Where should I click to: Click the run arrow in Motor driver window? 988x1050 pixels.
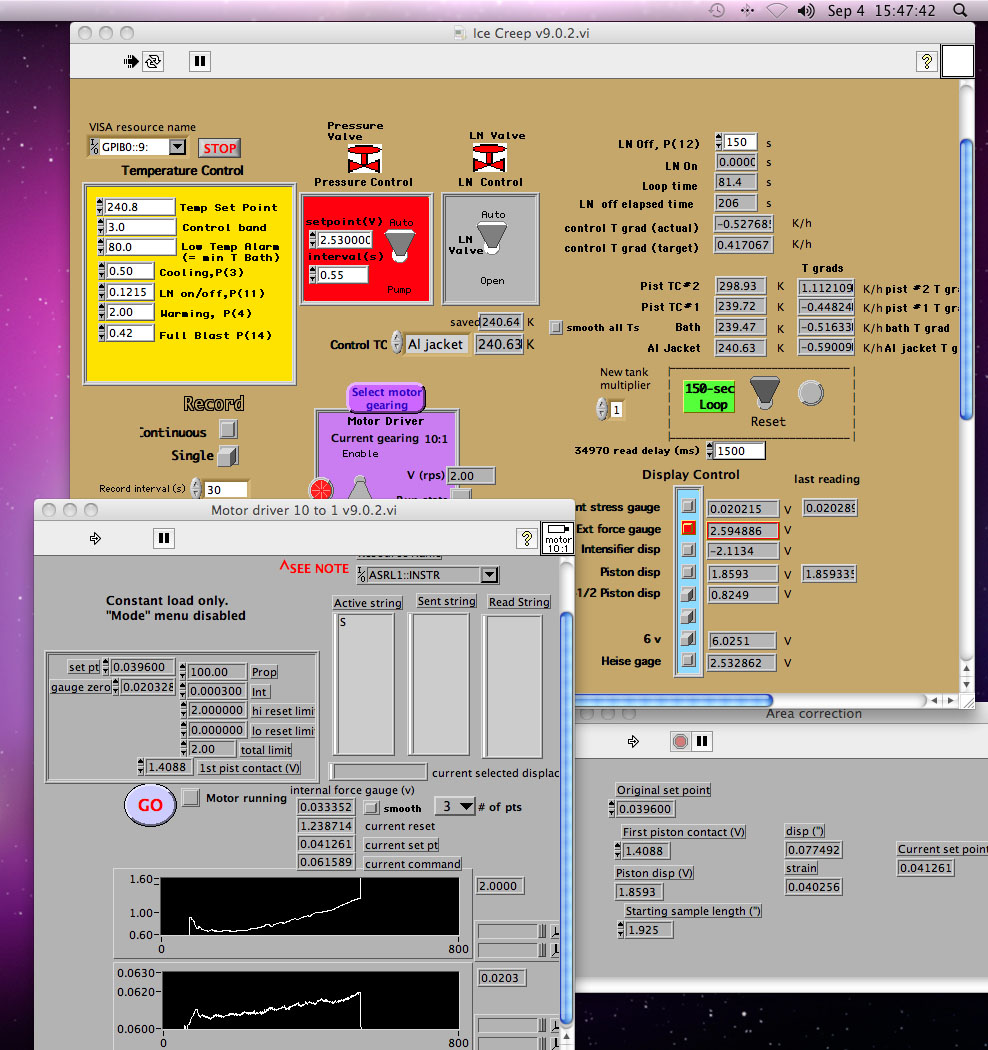click(96, 538)
